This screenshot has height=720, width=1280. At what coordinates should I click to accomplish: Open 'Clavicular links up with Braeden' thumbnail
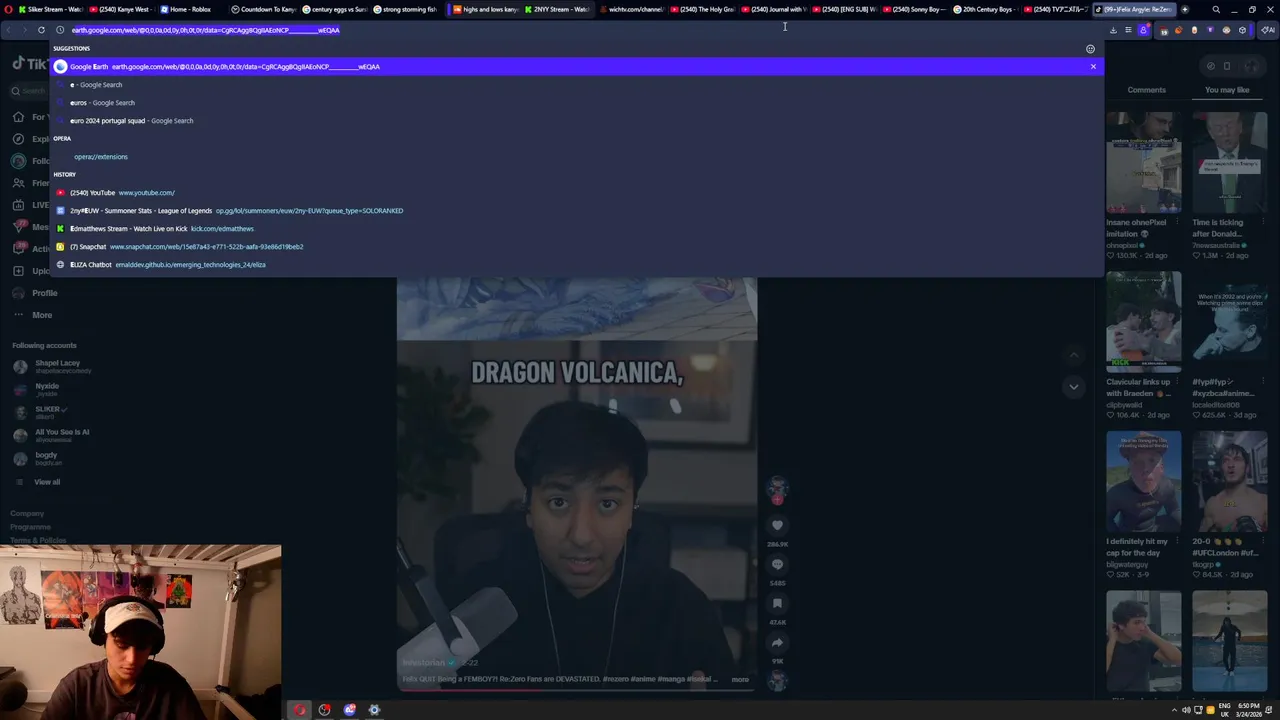coord(1143,322)
